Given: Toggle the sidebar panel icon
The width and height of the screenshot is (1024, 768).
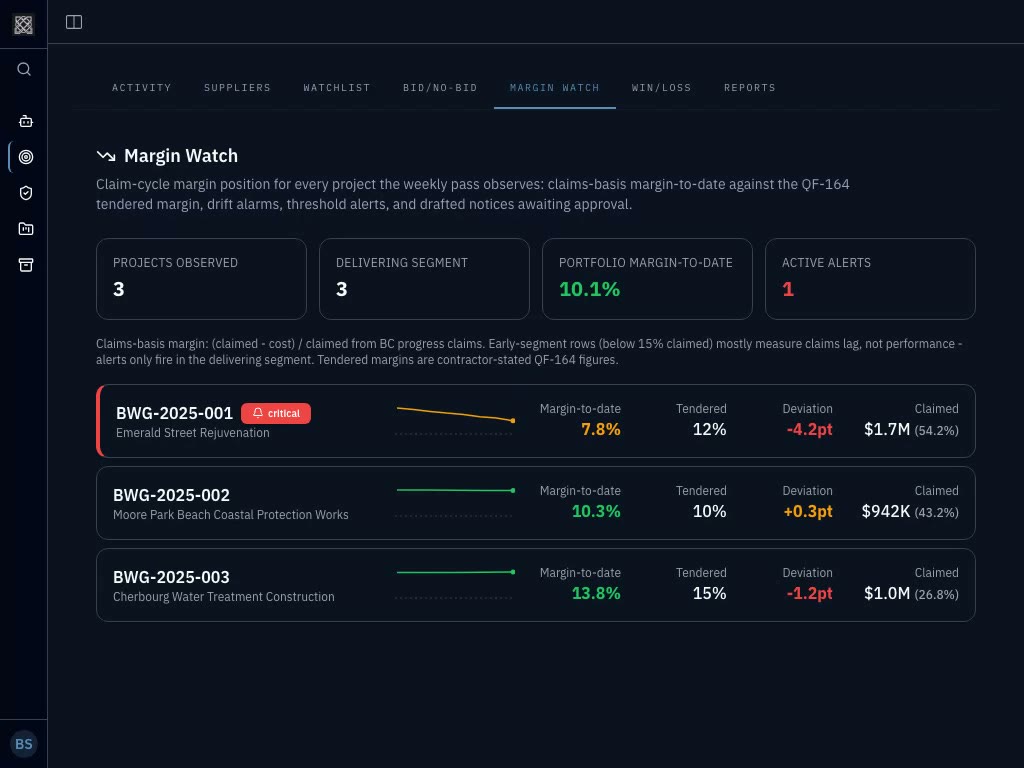Looking at the screenshot, I should coord(74,22).
